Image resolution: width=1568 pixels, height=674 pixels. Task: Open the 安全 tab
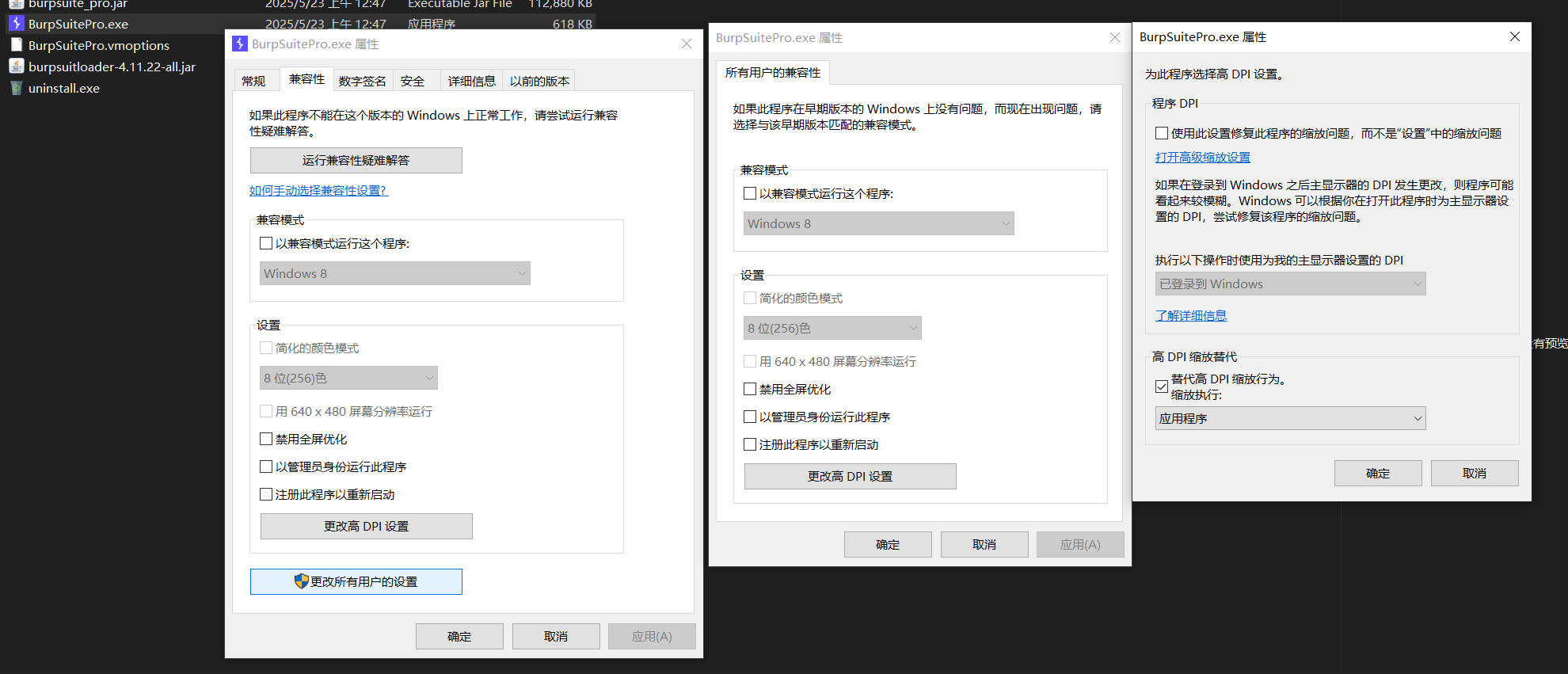(413, 81)
